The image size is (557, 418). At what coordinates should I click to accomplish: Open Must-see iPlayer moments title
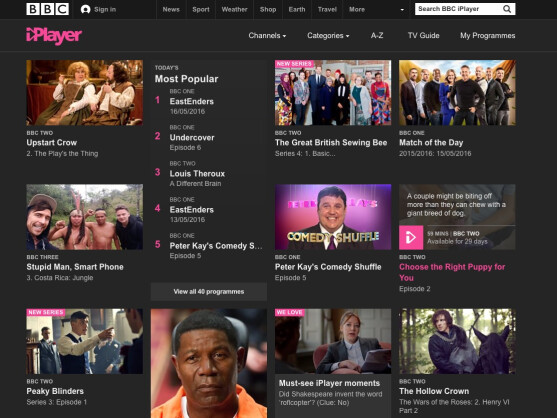[329, 384]
